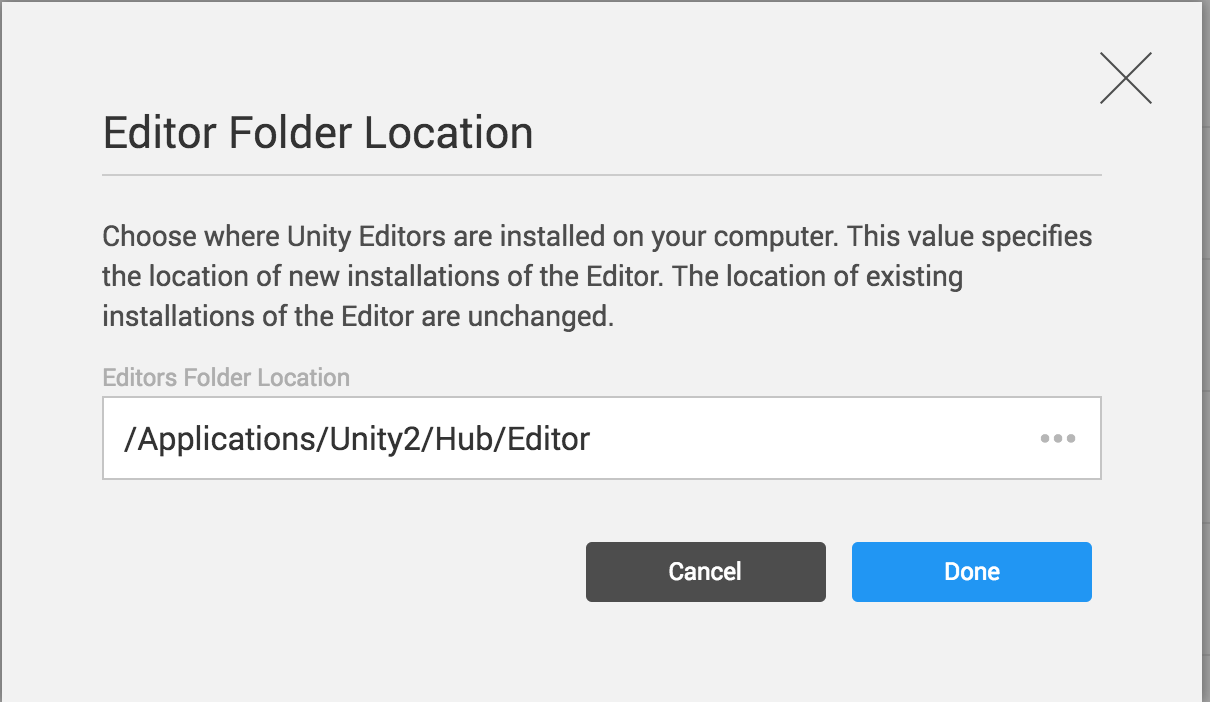Click the three-dot icon in the path field
The image size is (1210, 702).
(x=1059, y=438)
